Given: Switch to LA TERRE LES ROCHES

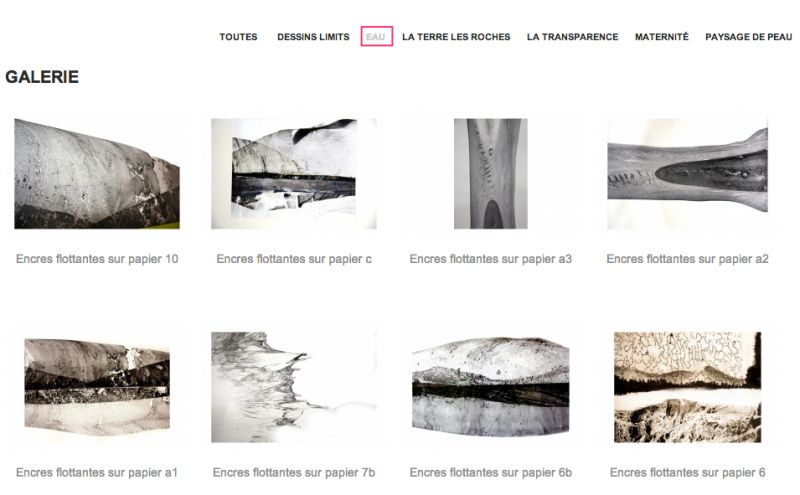Looking at the screenshot, I should tap(456, 37).
